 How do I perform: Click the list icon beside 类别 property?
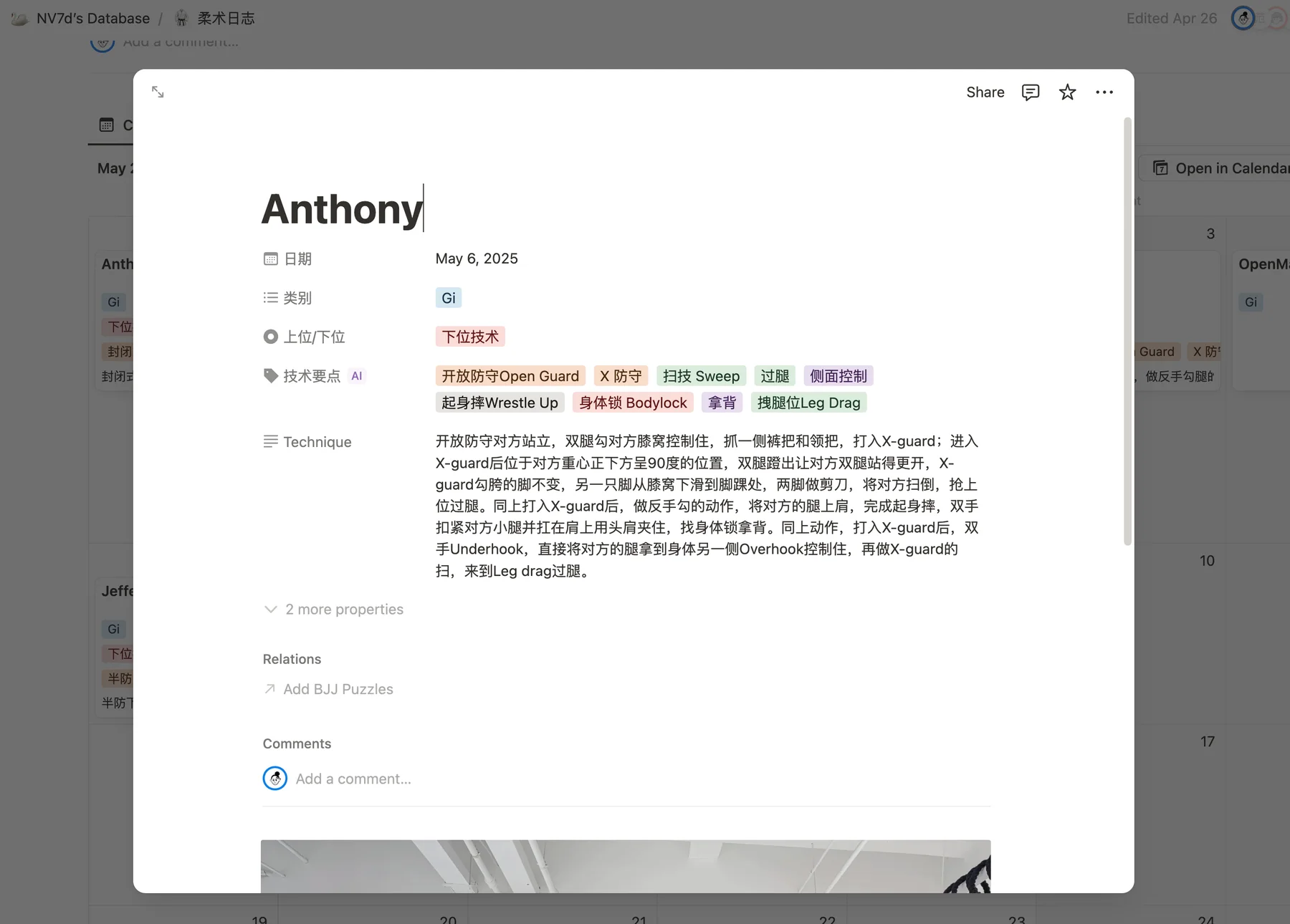pos(270,298)
